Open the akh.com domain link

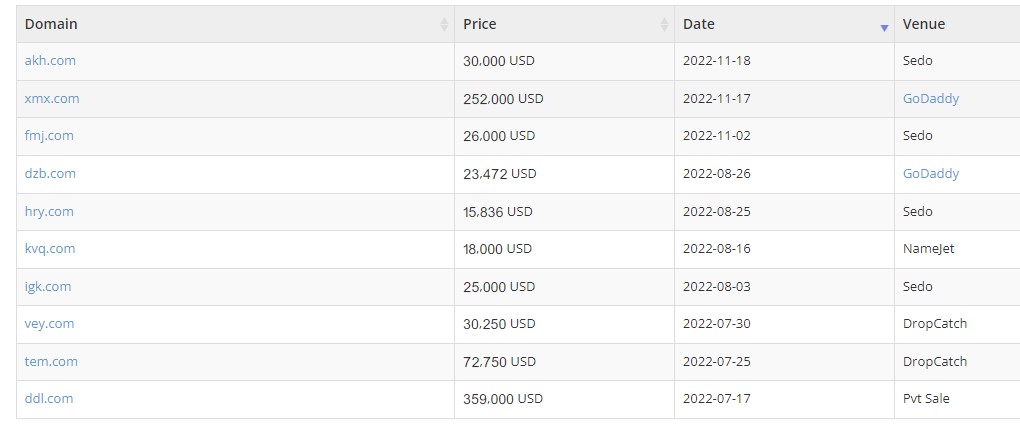click(50, 61)
